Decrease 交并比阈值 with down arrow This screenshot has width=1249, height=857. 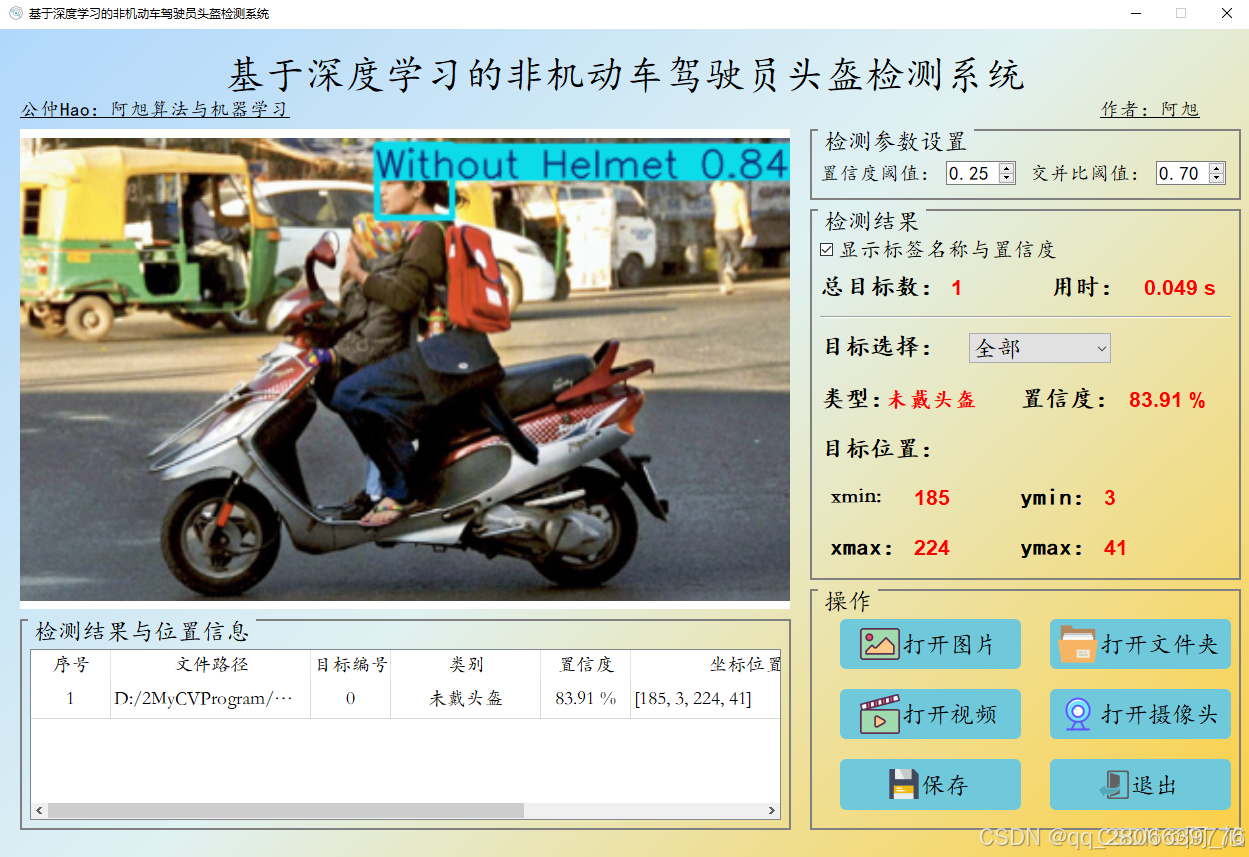click(1216, 178)
